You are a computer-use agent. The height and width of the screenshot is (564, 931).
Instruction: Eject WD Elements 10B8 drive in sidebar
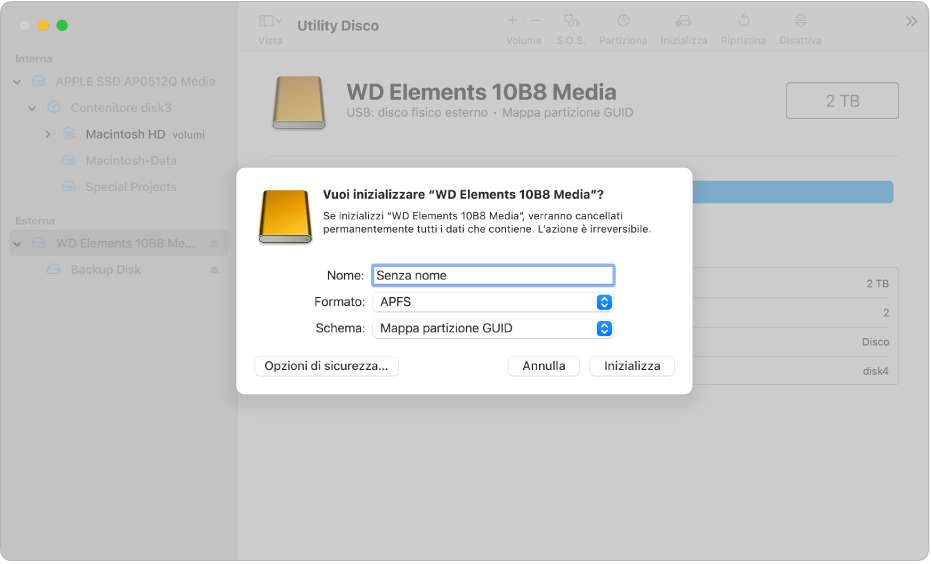pos(214,243)
